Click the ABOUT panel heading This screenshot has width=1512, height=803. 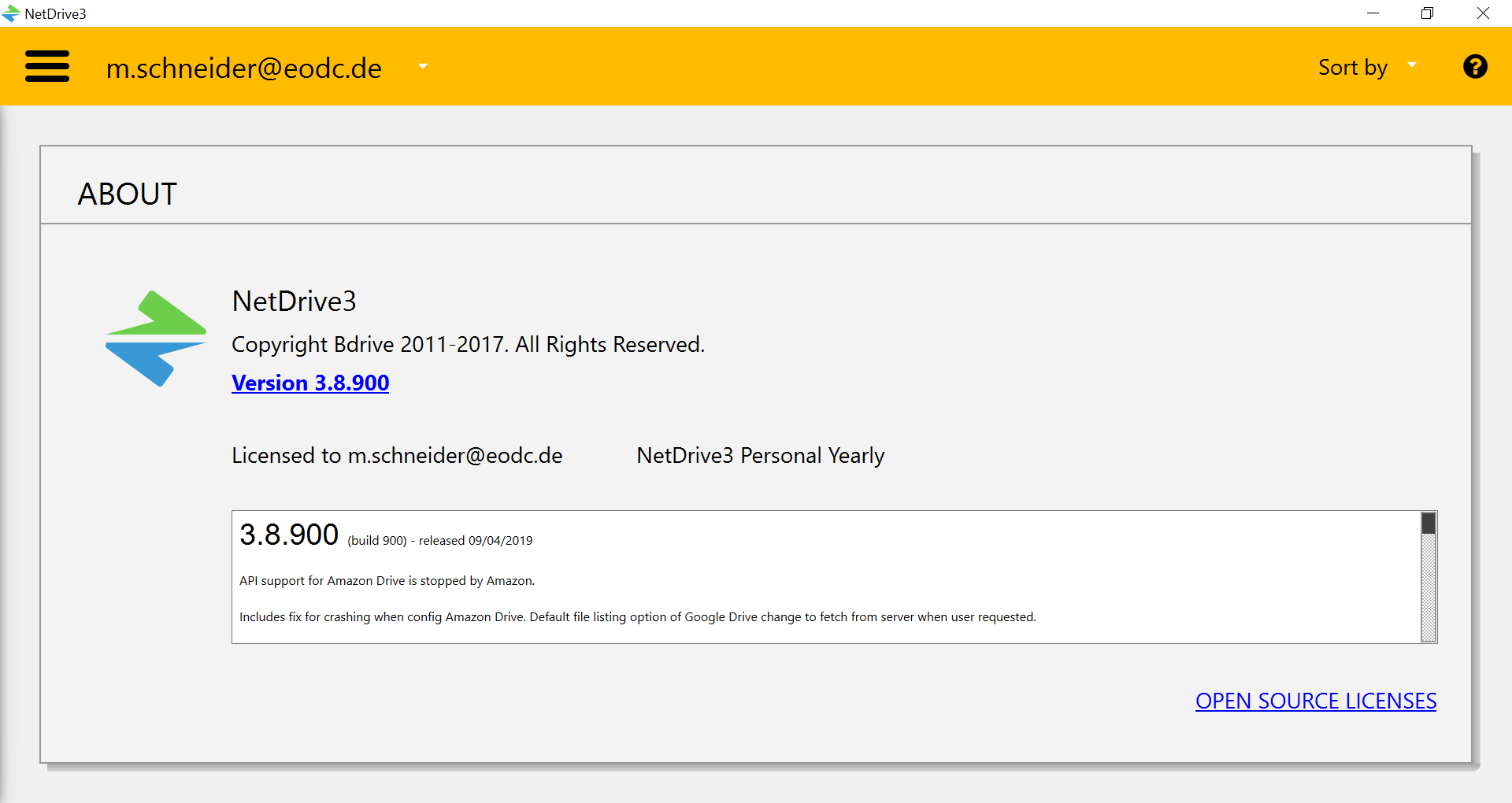128,194
